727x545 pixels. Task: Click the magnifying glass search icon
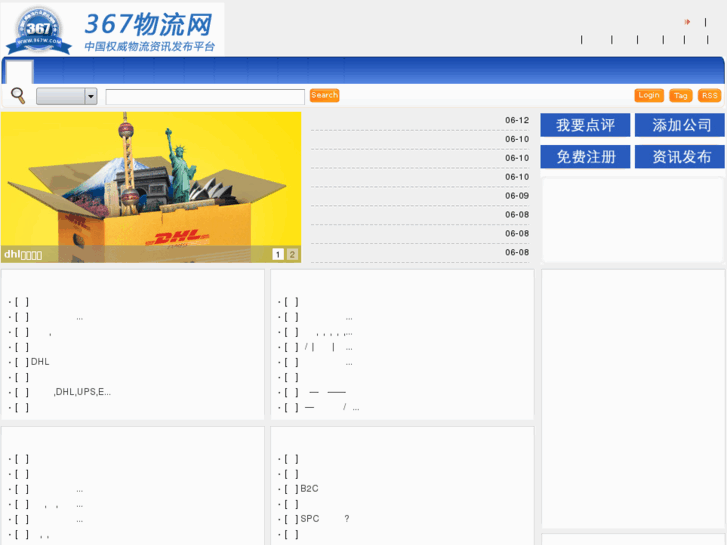point(18,96)
